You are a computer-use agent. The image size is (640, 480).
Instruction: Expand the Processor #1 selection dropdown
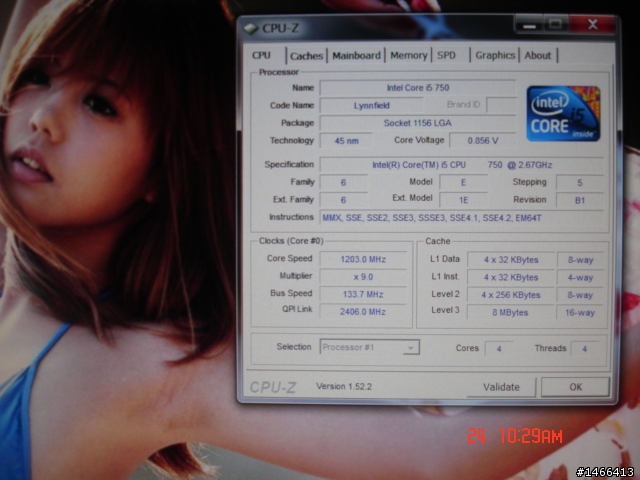click(x=411, y=348)
